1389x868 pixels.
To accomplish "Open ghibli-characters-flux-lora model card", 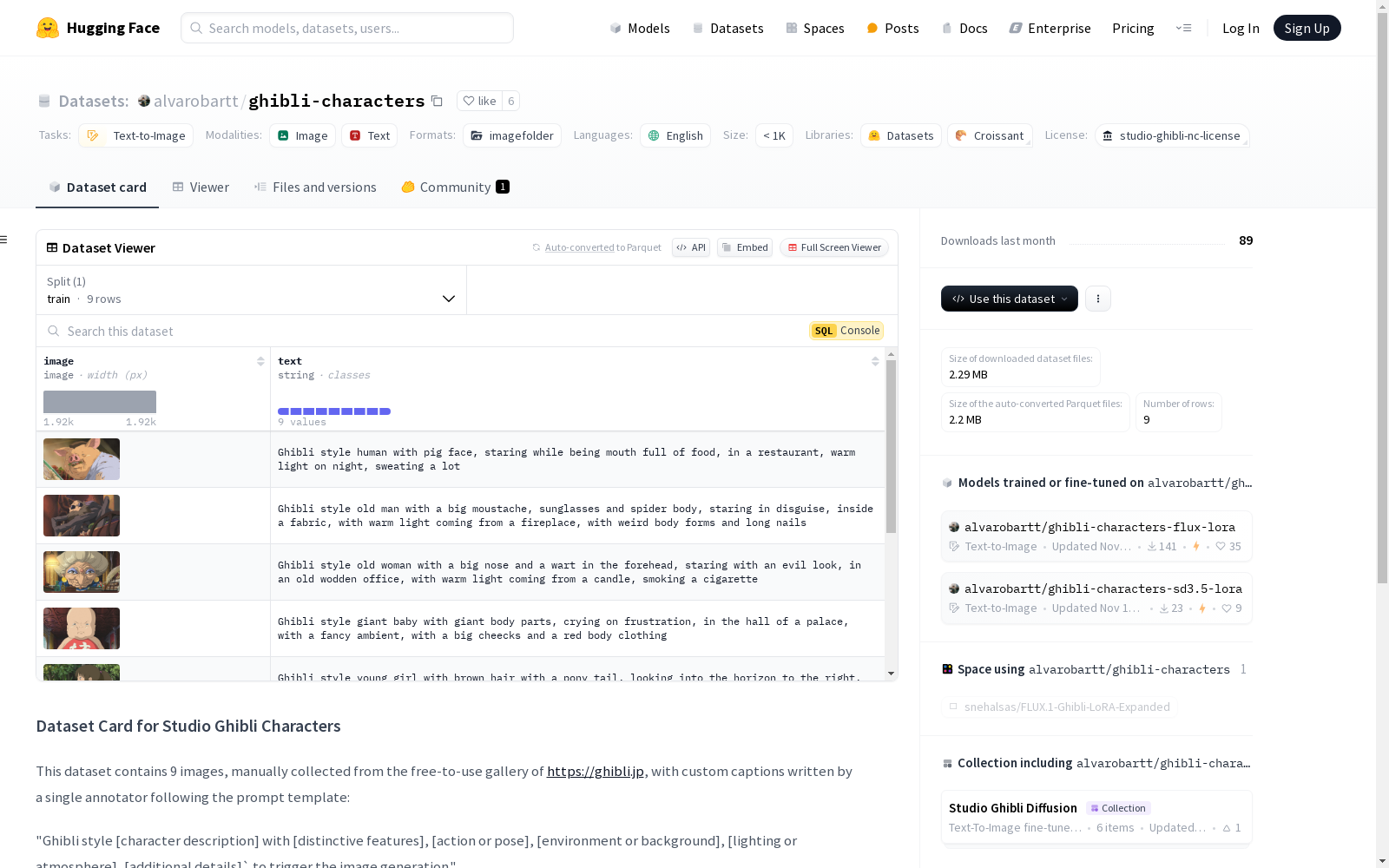I will point(1096,536).
